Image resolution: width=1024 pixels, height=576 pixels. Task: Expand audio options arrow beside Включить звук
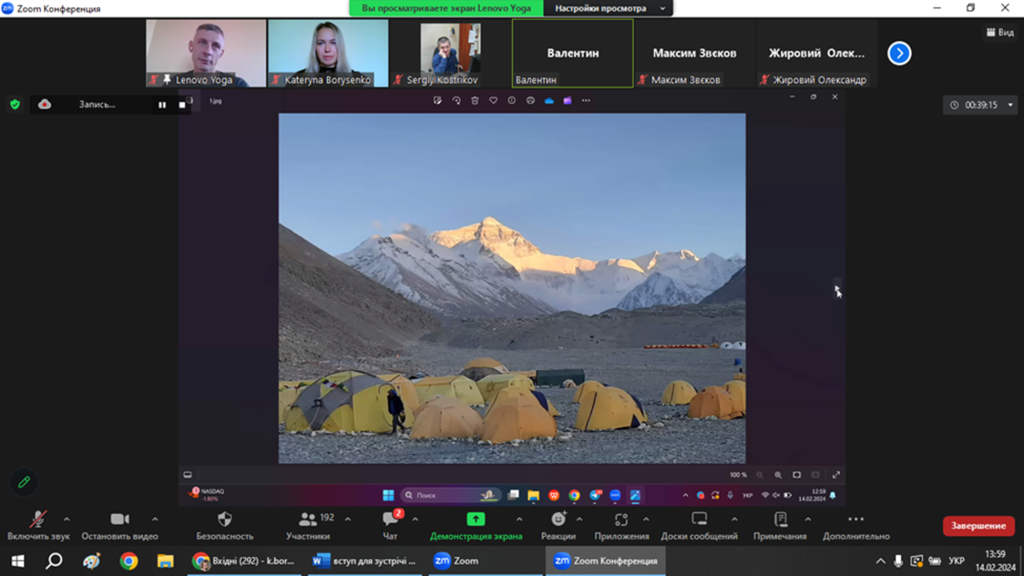[67, 519]
